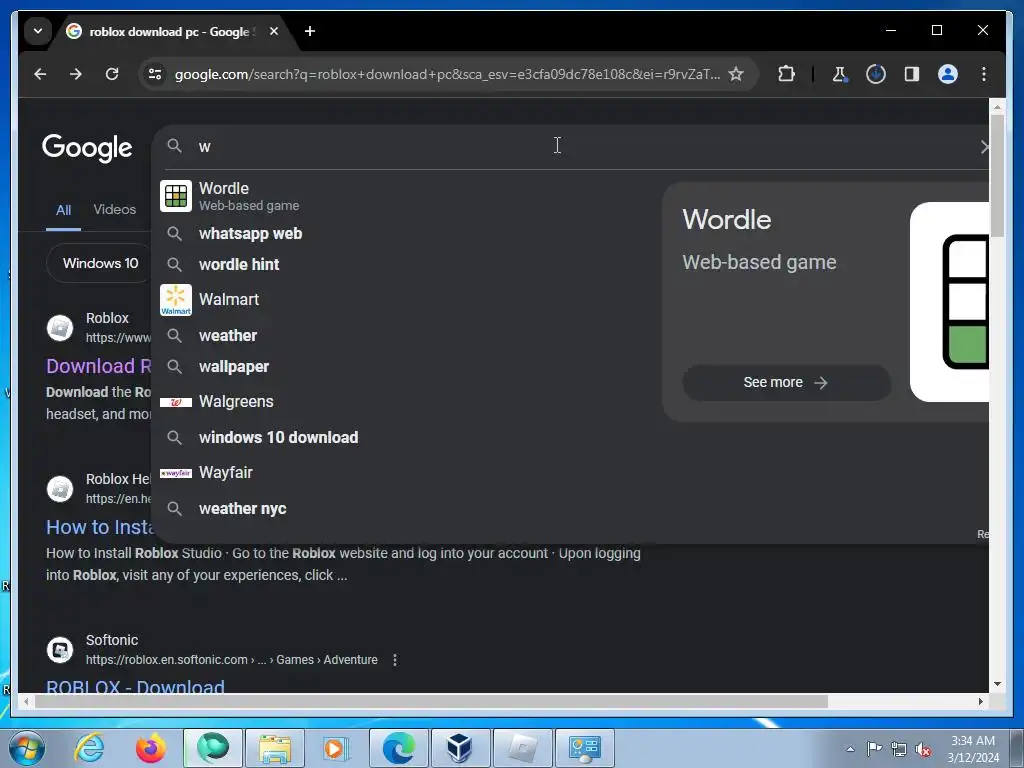Open Chrome Labs flask icon
Image resolution: width=1024 pixels, height=768 pixels.
(x=840, y=74)
